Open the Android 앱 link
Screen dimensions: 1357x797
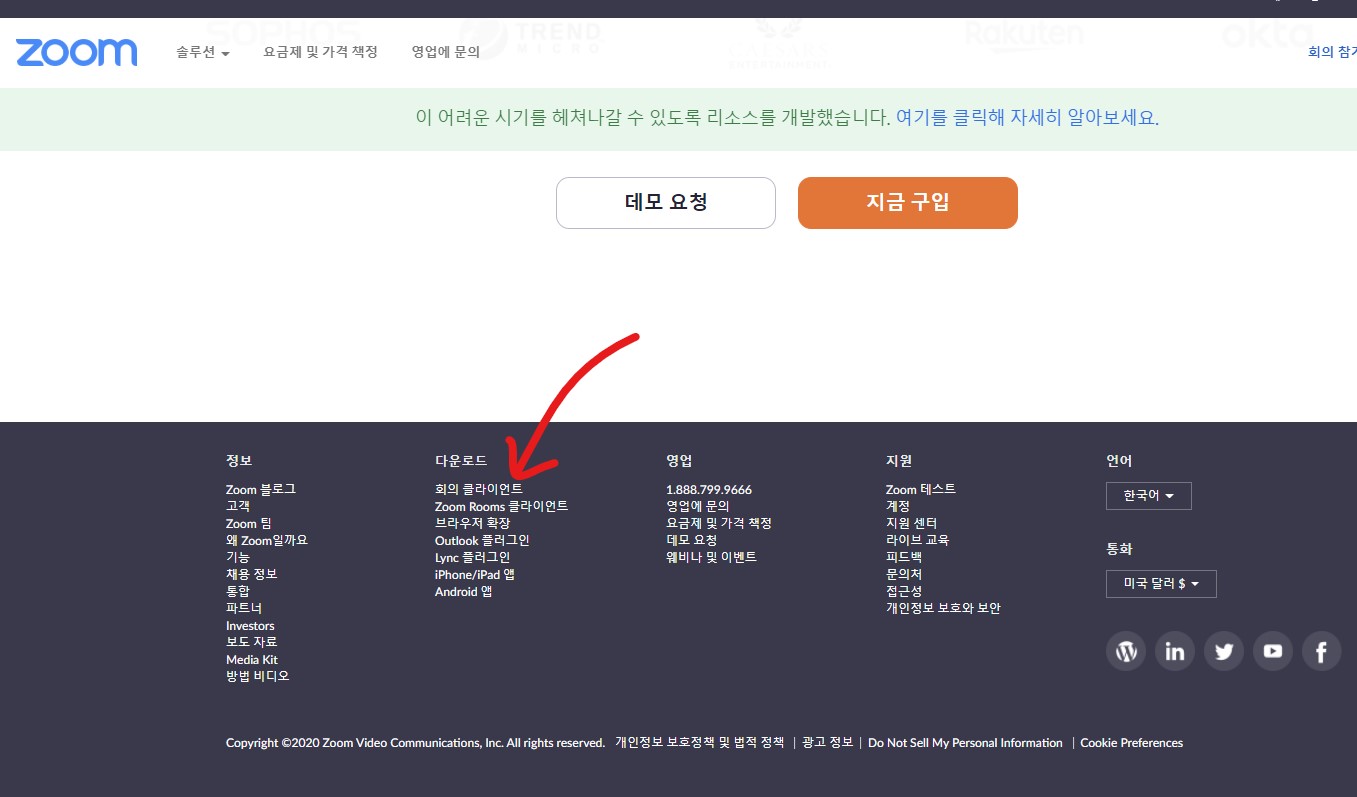coord(463,591)
